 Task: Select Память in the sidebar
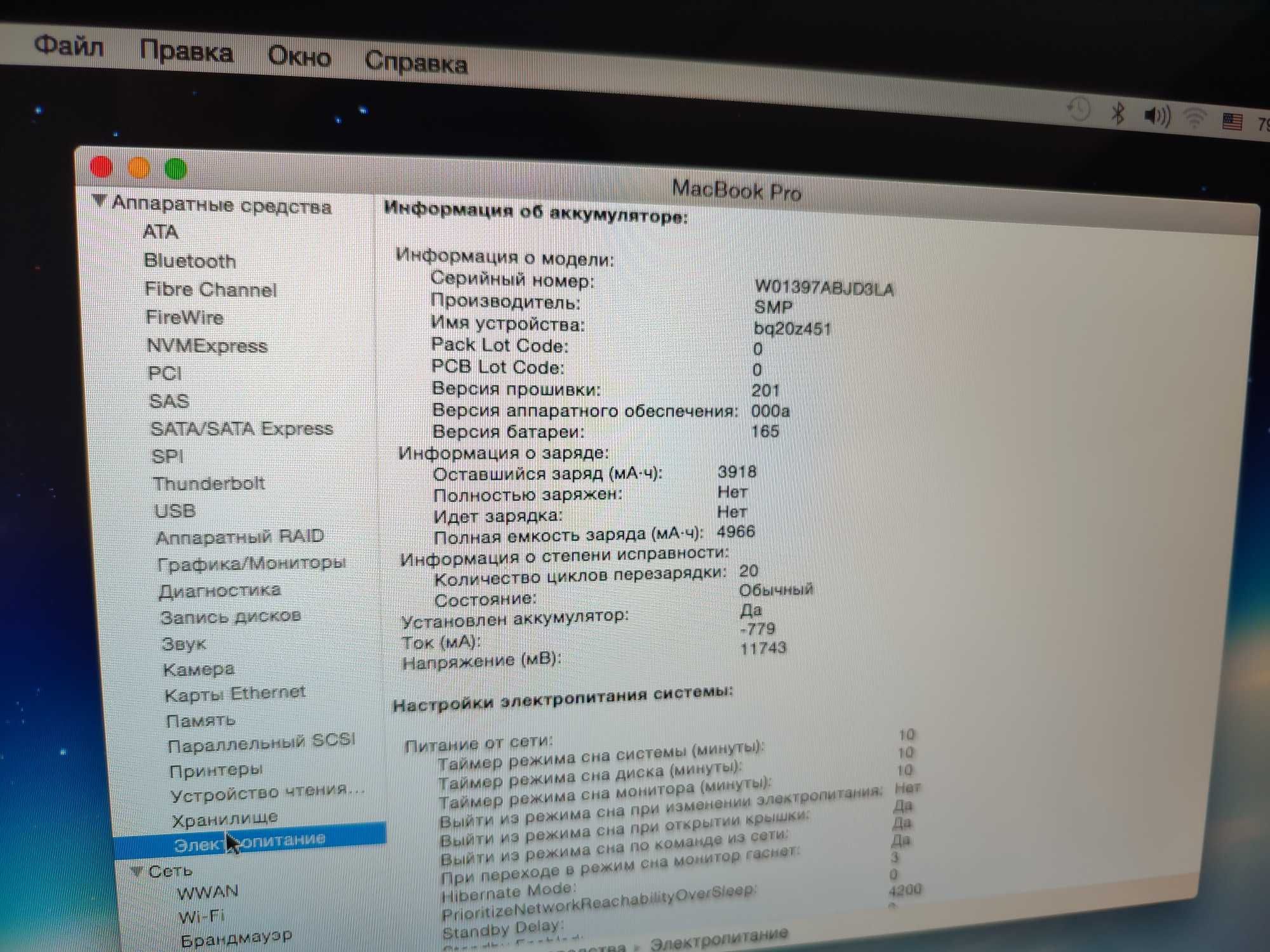pos(201,721)
